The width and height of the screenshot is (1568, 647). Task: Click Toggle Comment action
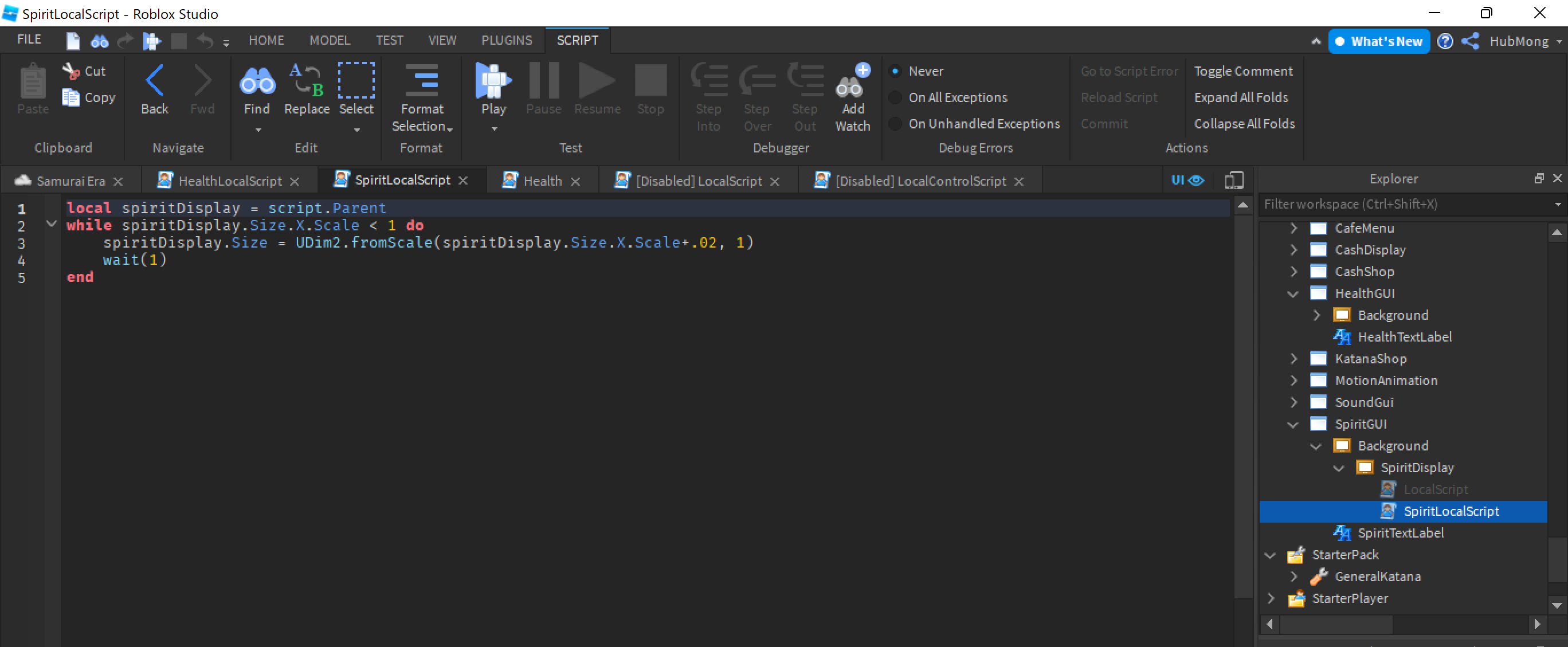point(1243,71)
